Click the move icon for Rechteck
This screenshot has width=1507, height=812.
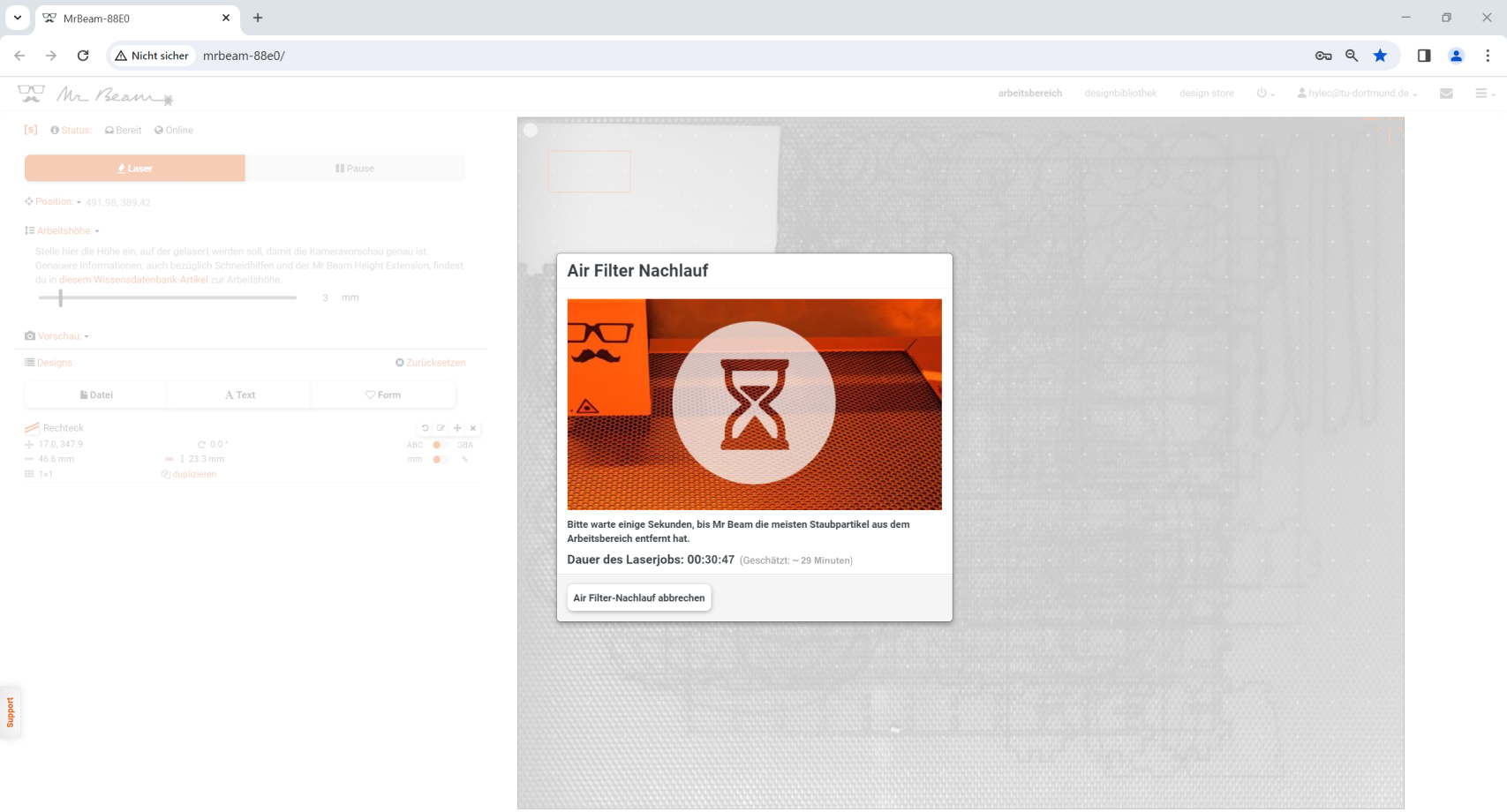coord(457,428)
